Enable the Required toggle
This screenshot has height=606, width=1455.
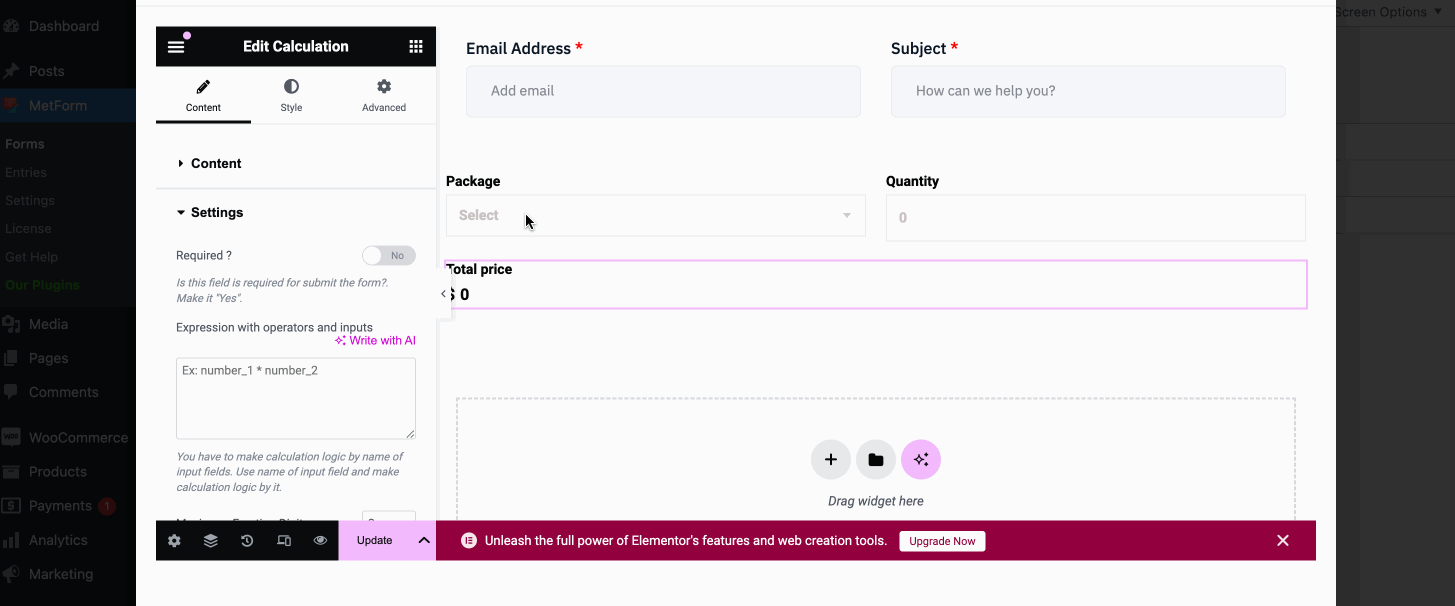(x=389, y=255)
